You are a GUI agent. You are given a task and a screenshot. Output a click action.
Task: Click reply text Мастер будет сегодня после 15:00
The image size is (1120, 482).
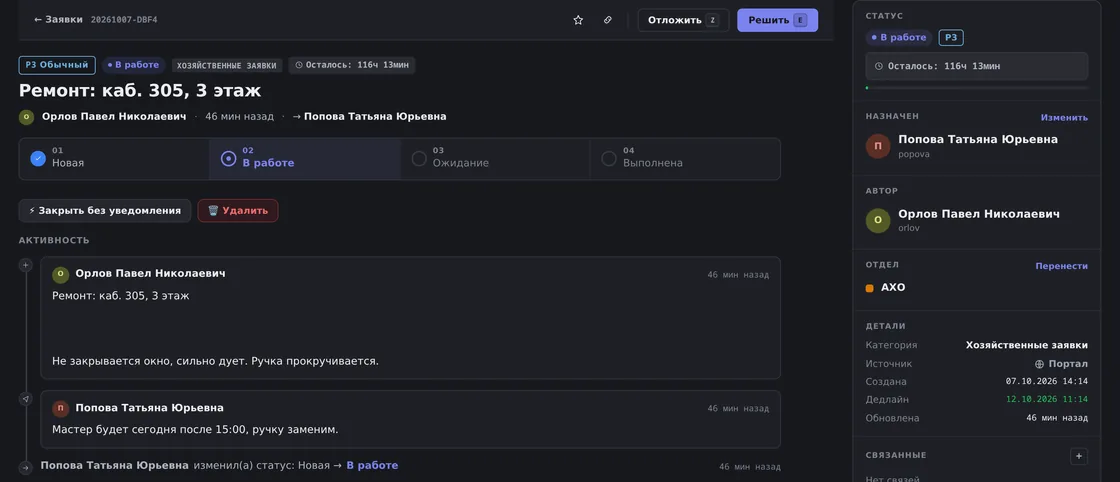click(195, 430)
